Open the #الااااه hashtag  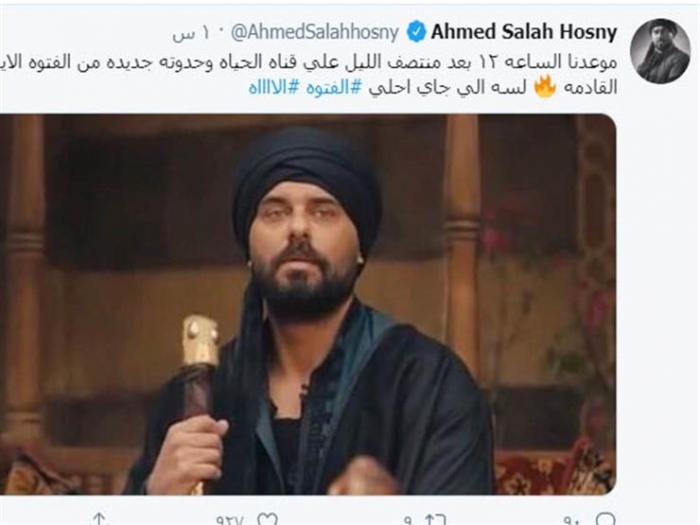click(x=274, y=88)
